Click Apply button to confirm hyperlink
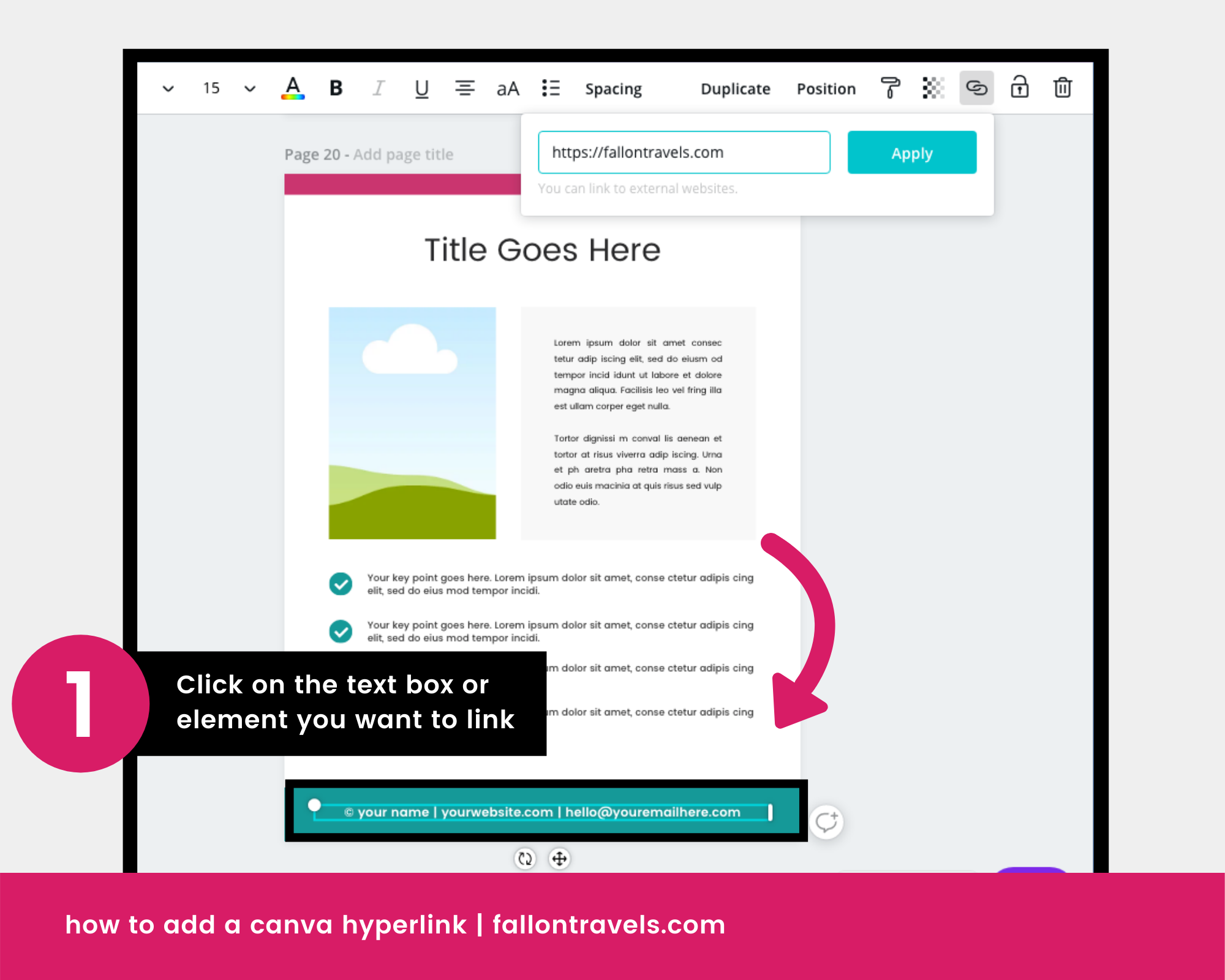Image resolution: width=1225 pixels, height=980 pixels. pyautogui.click(x=911, y=152)
